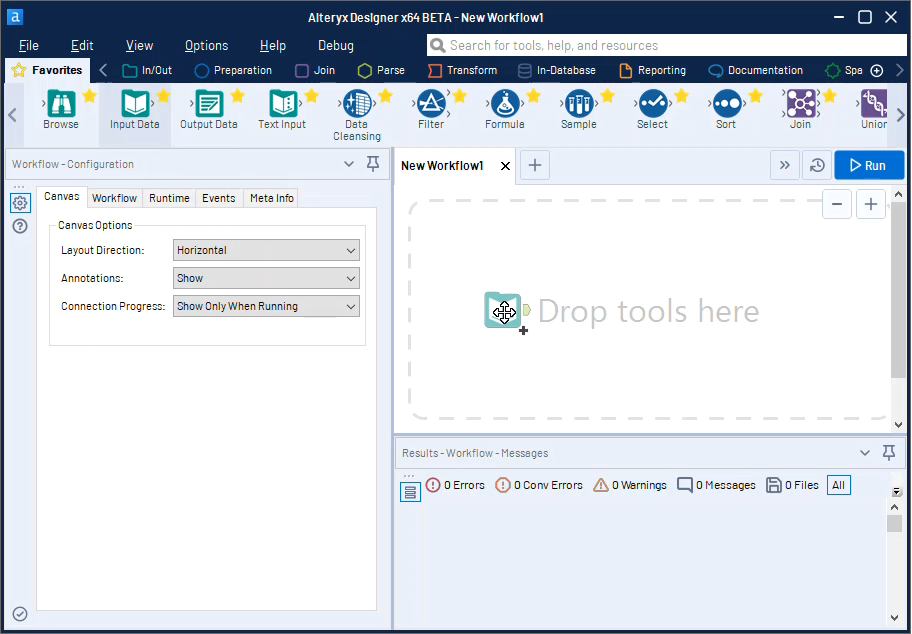The width and height of the screenshot is (912, 634).
Task: Pin the Results Messages panel
Action: pyautogui.click(x=888, y=452)
